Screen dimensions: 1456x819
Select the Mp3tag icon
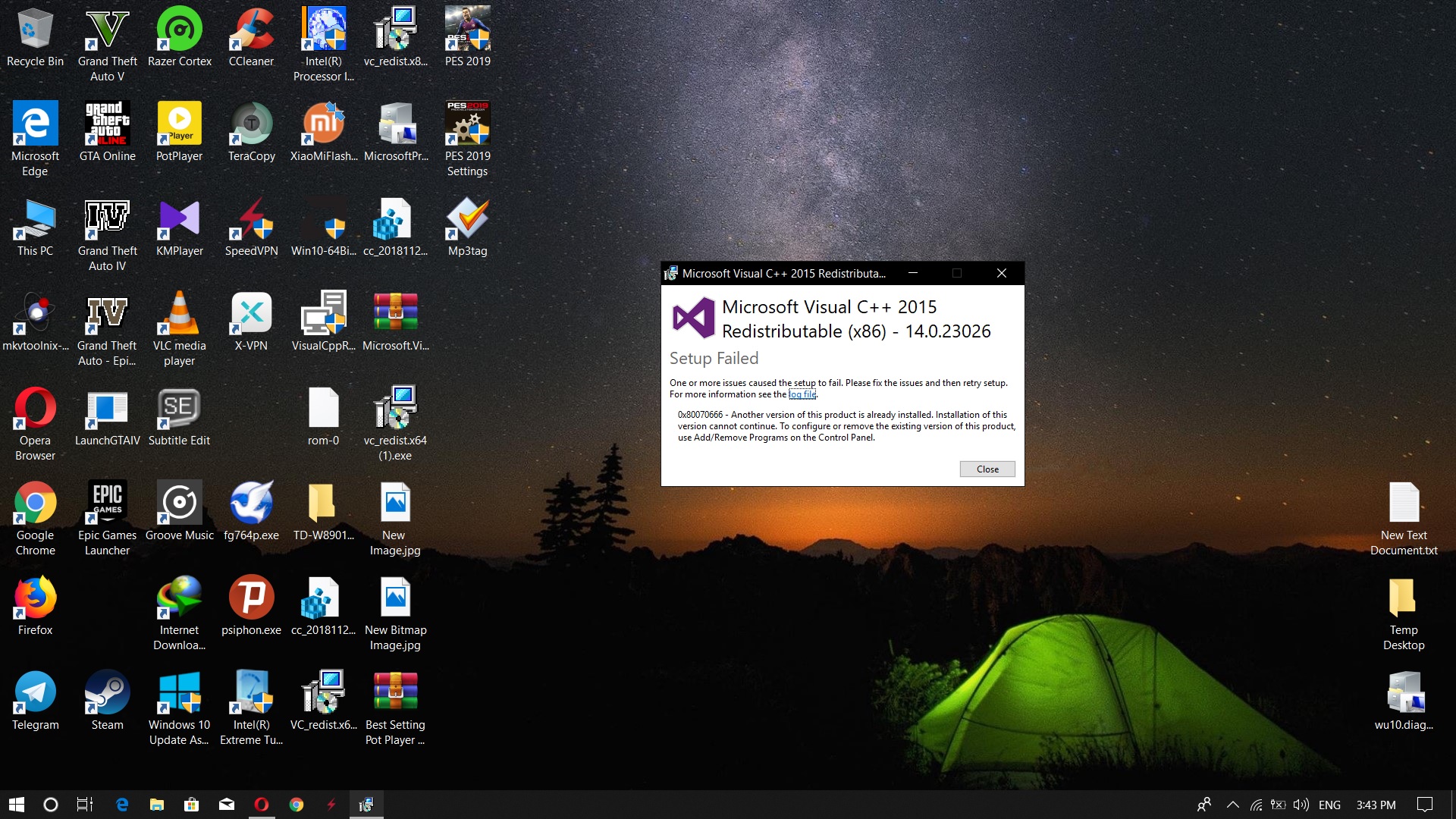(467, 227)
